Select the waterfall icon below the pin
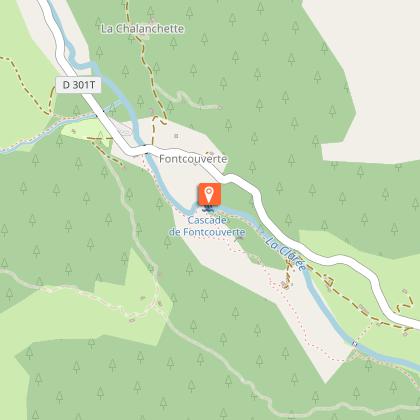Image resolution: width=420 pixels, height=420 pixels. pos(208,209)
